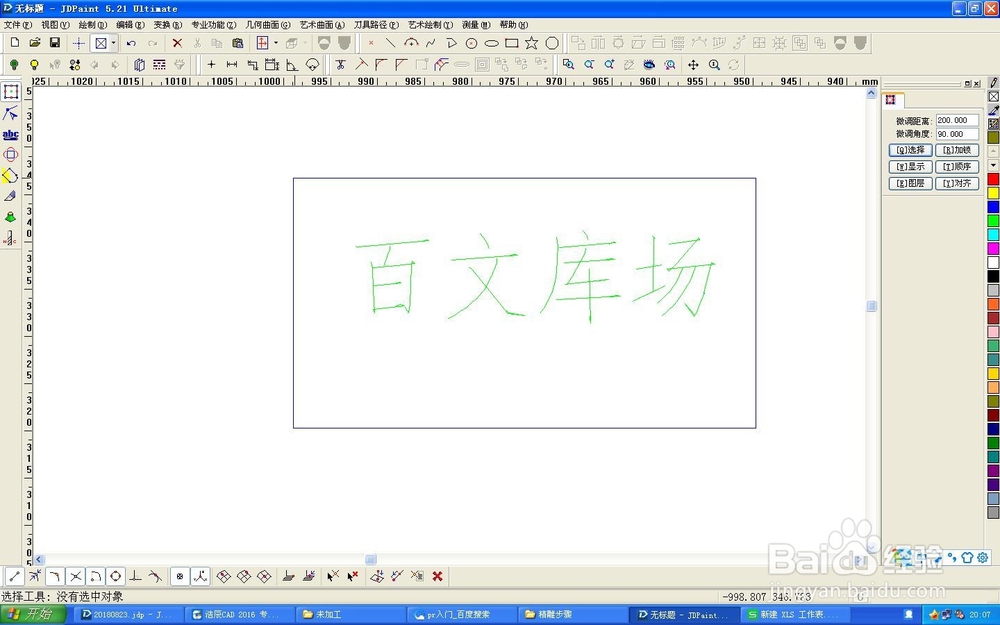Toggle circle quadrant snap in bottom toolbar
The height and width of the screenshot is (625, 1000).
[115, 577]
